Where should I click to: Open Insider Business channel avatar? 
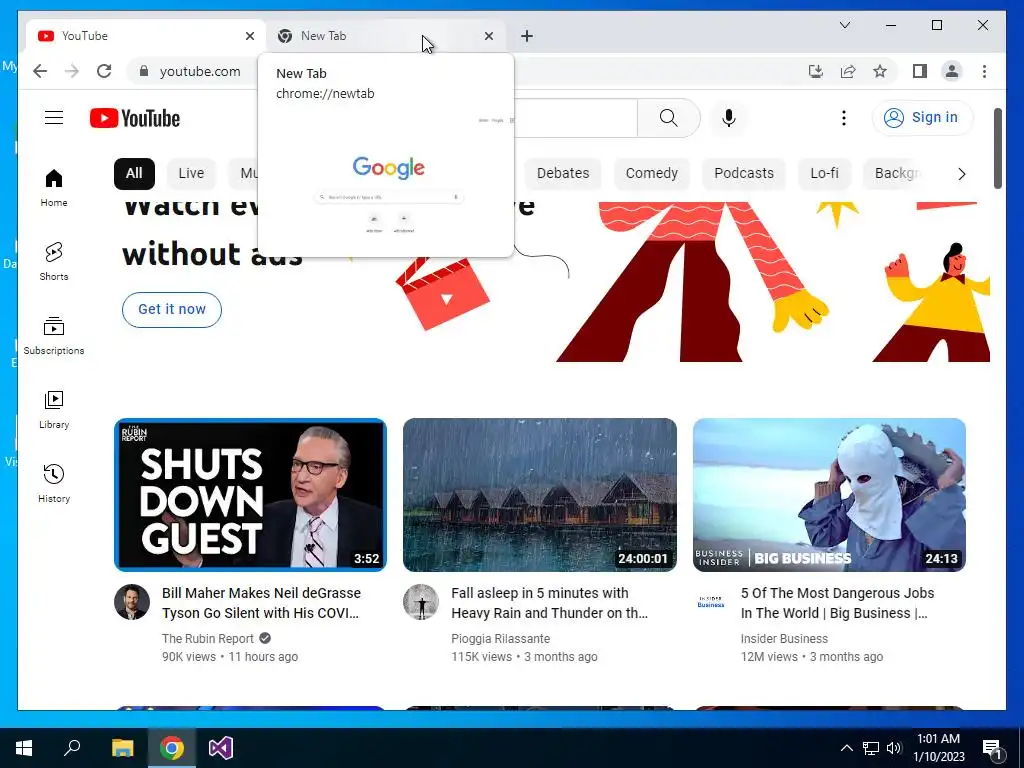coord(711,602)
